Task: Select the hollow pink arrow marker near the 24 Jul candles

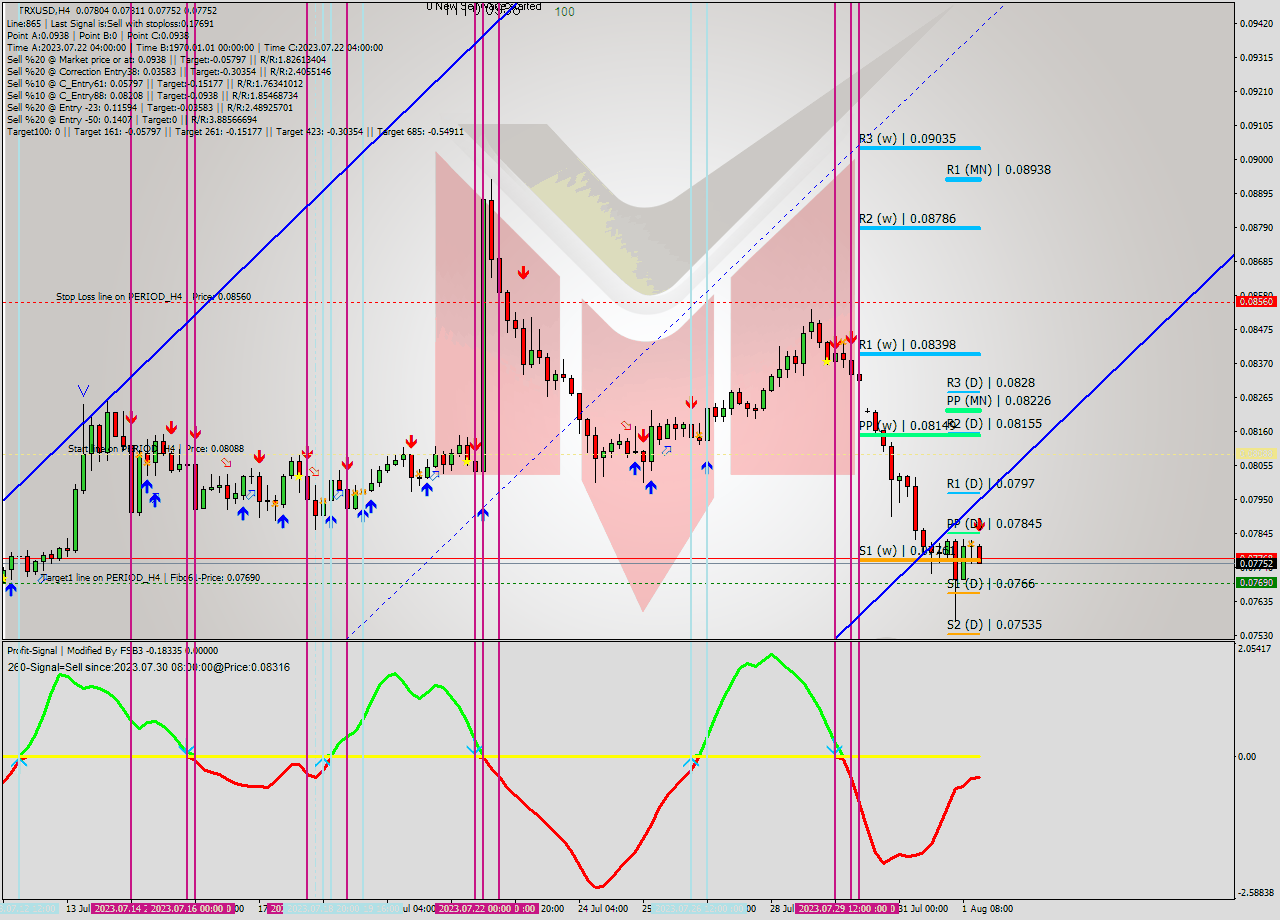Action: 626,425
